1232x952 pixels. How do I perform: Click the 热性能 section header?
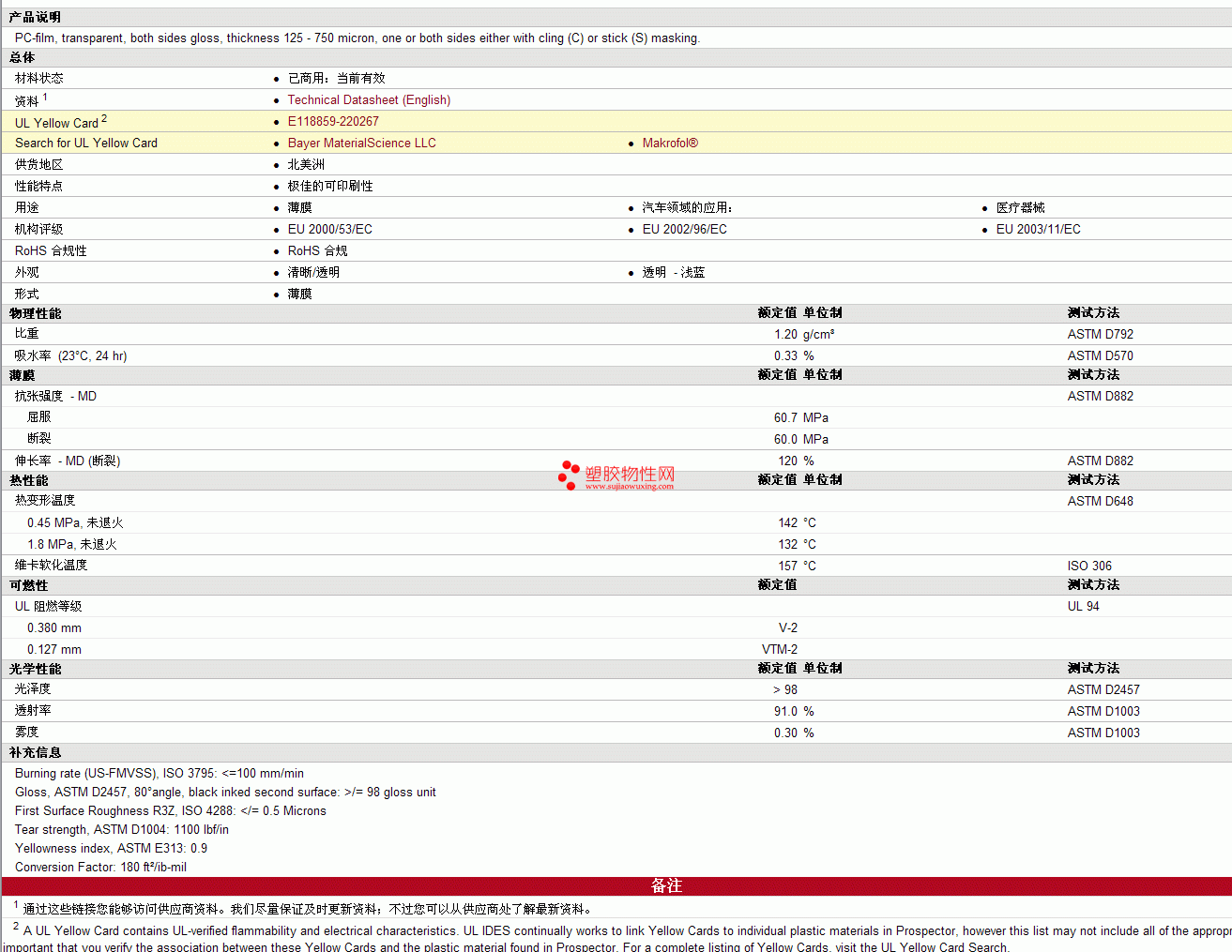click(29, 481)
